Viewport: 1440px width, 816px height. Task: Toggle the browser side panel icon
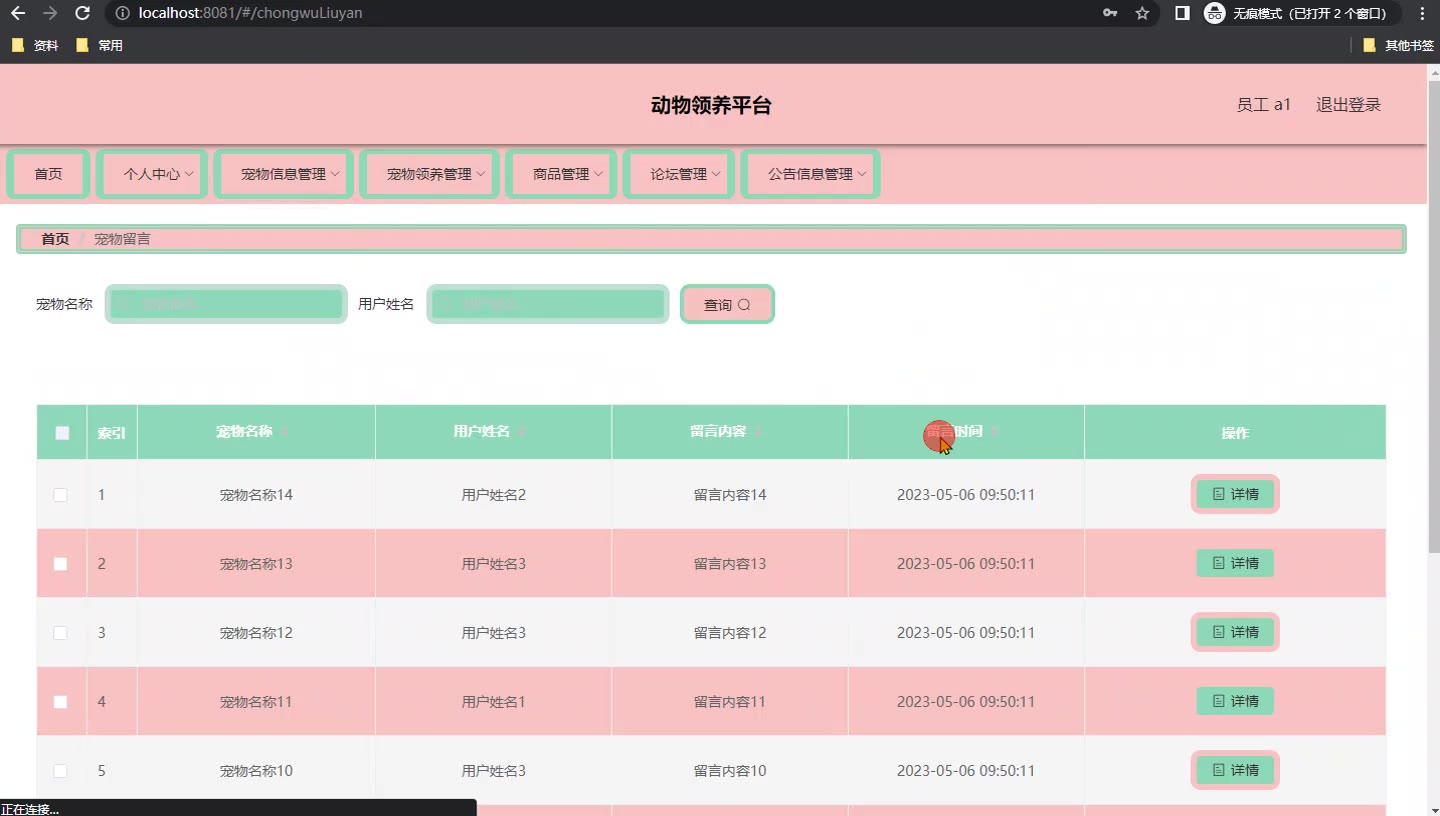[x=1182, y=13]
